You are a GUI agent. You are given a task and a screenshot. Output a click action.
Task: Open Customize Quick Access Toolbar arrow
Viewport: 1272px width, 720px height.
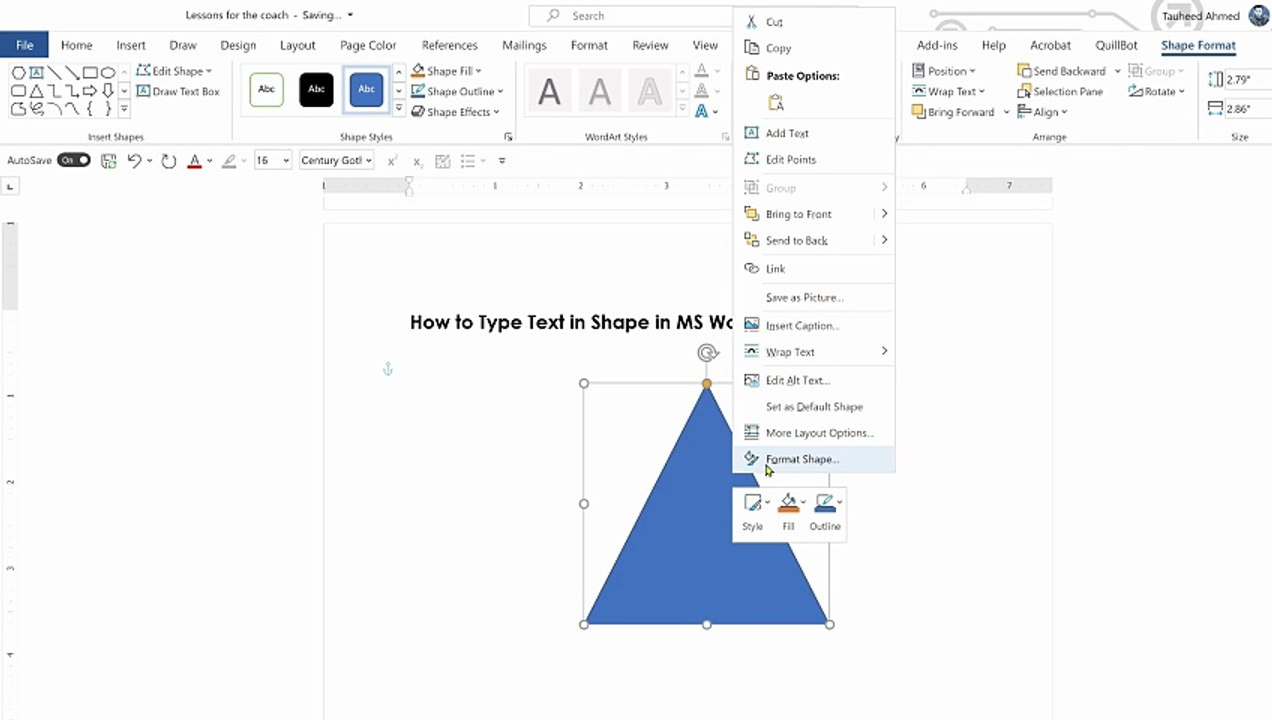[502, 160]
